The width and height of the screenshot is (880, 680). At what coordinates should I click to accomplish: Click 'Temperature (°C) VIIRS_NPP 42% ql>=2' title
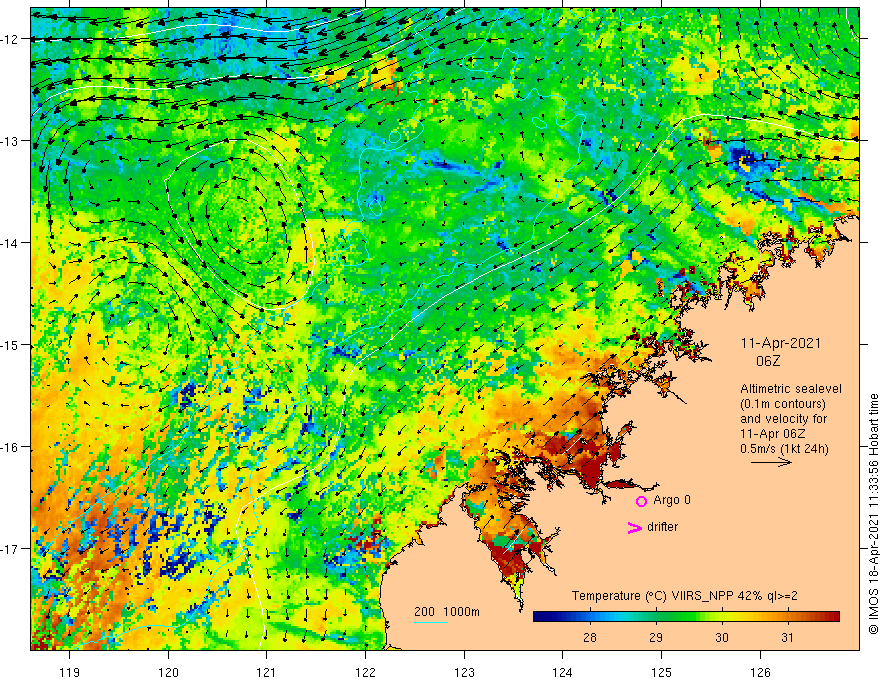coord(684,596)
